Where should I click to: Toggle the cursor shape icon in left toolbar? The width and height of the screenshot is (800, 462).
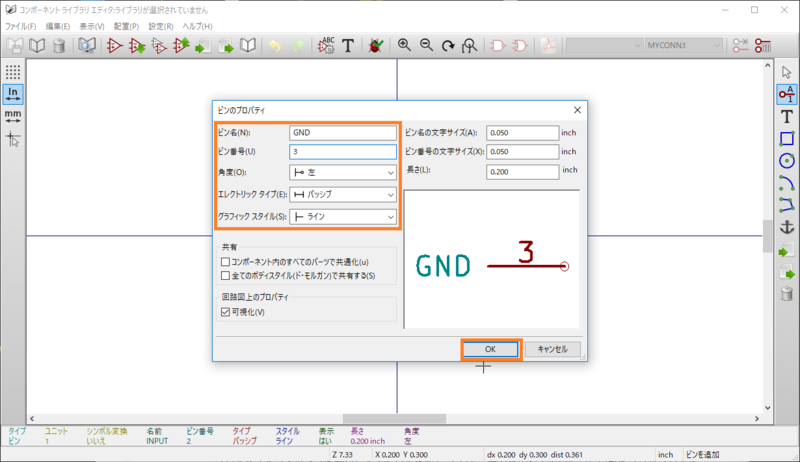[x=13, y=138]
